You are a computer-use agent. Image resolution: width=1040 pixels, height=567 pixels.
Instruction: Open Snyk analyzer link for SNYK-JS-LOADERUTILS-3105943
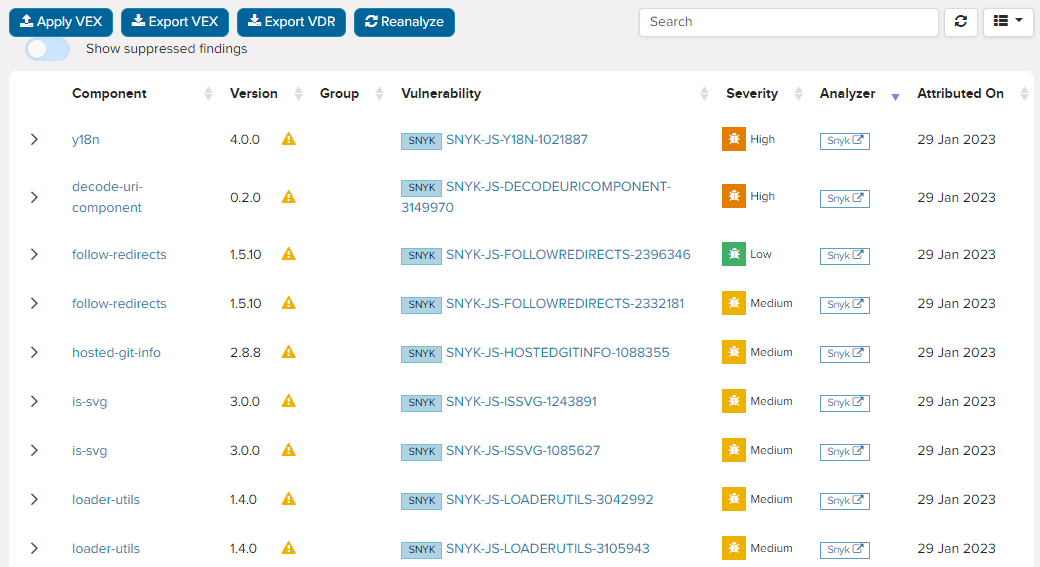(845, 550)
